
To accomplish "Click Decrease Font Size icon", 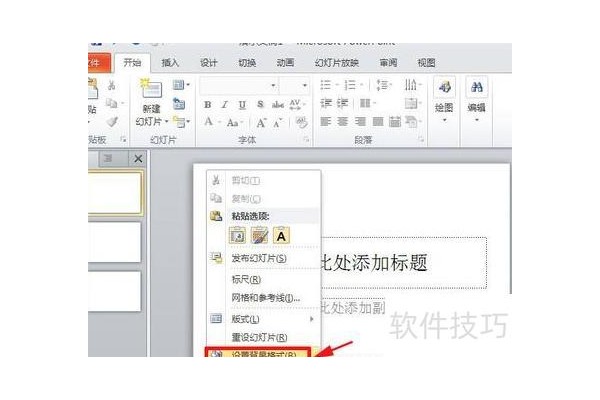I will pos(278,123).
